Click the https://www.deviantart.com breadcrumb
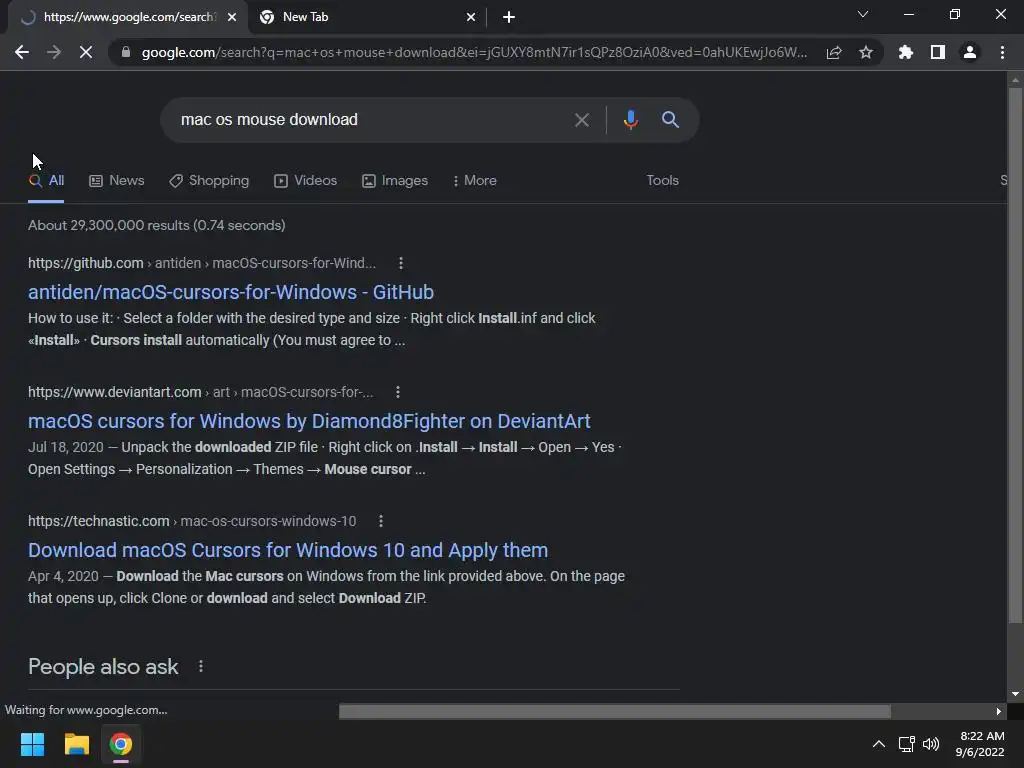Screen dimensions: 1024x768 tap(114, 392)
